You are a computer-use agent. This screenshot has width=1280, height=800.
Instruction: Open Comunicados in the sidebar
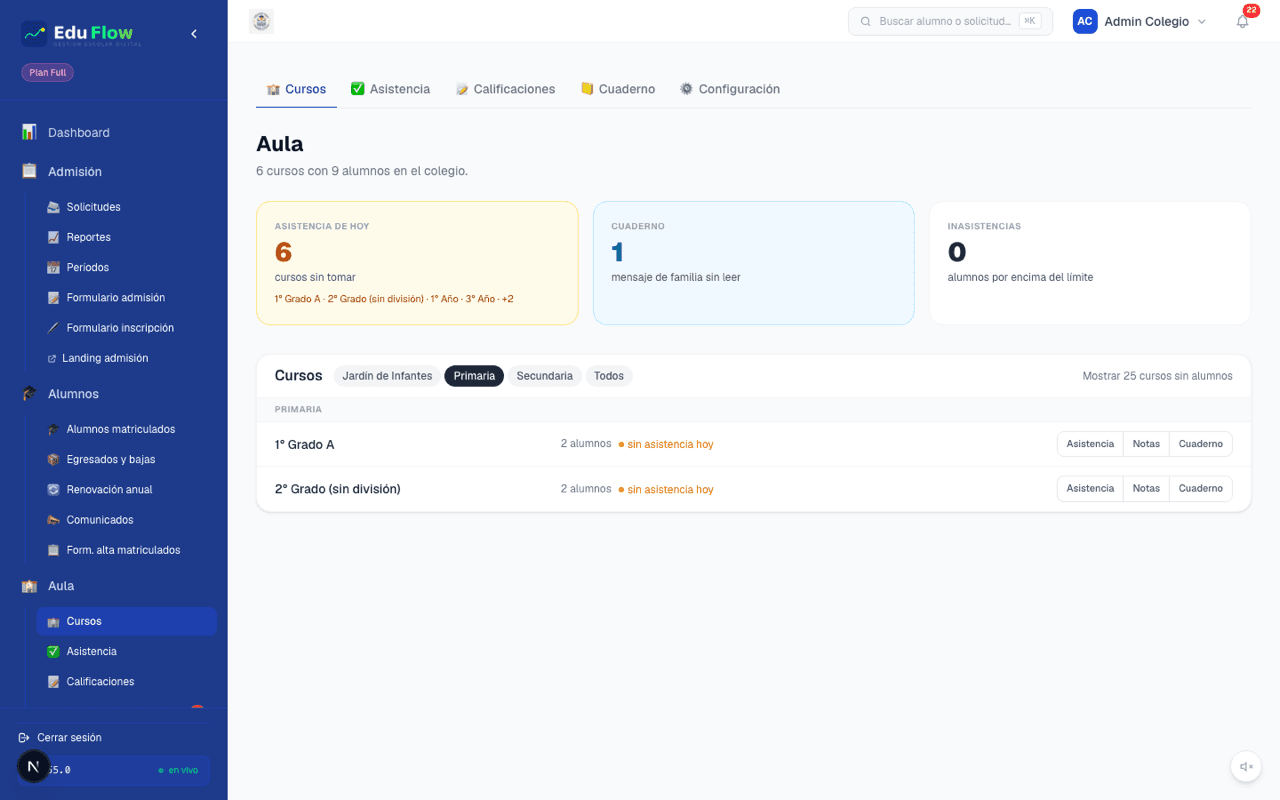tap(126, 519)
